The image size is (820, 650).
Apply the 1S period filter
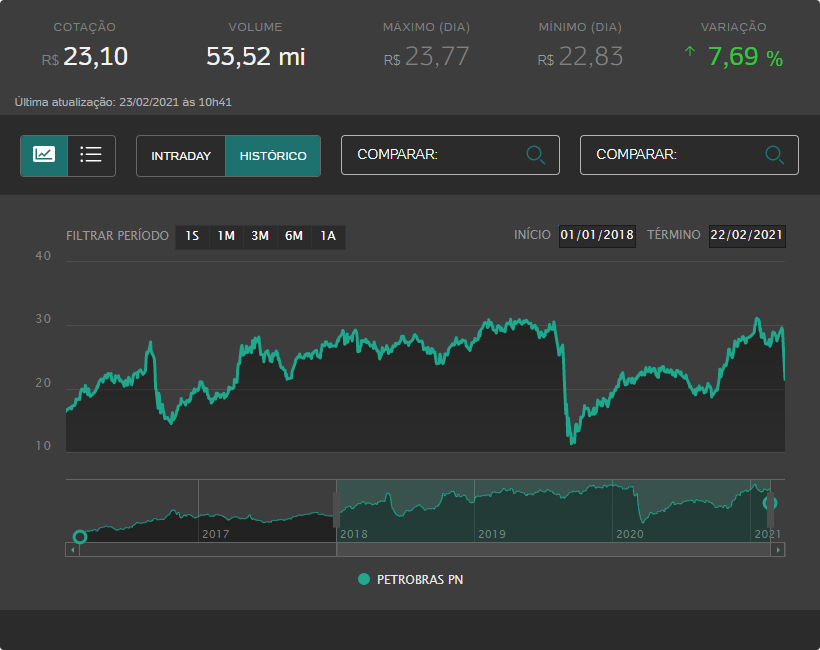click(192, 236)
